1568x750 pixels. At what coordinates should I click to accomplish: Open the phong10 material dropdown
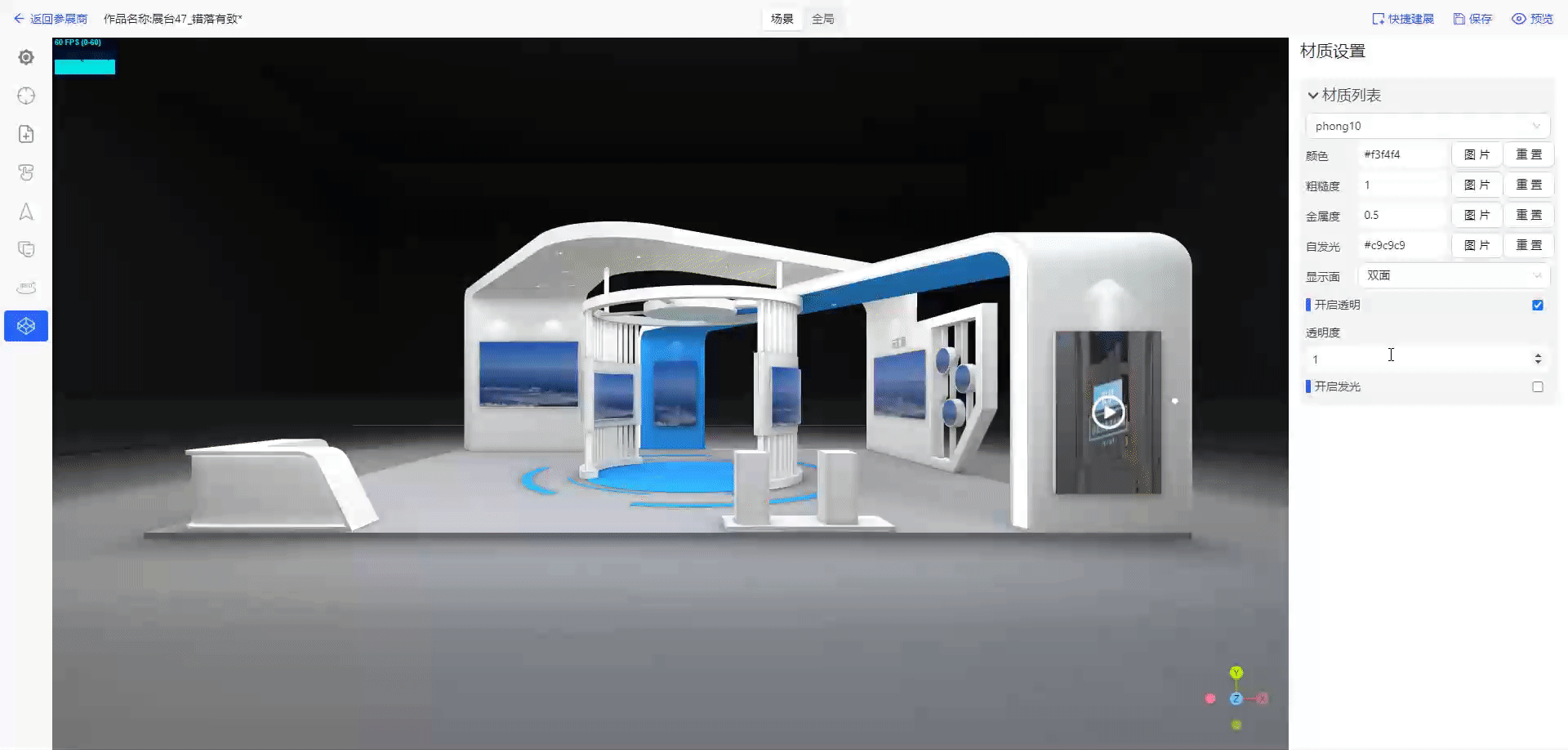click(x=1427, y=126)
